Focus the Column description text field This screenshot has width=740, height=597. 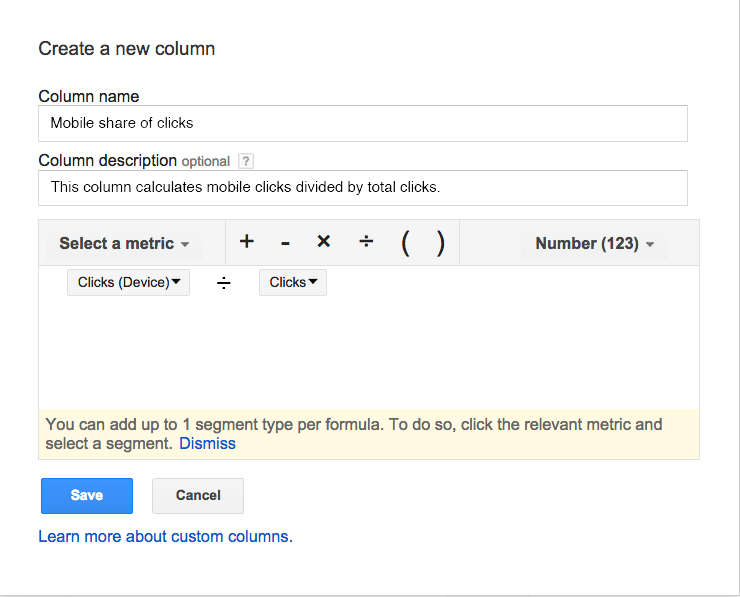[363, 187]
